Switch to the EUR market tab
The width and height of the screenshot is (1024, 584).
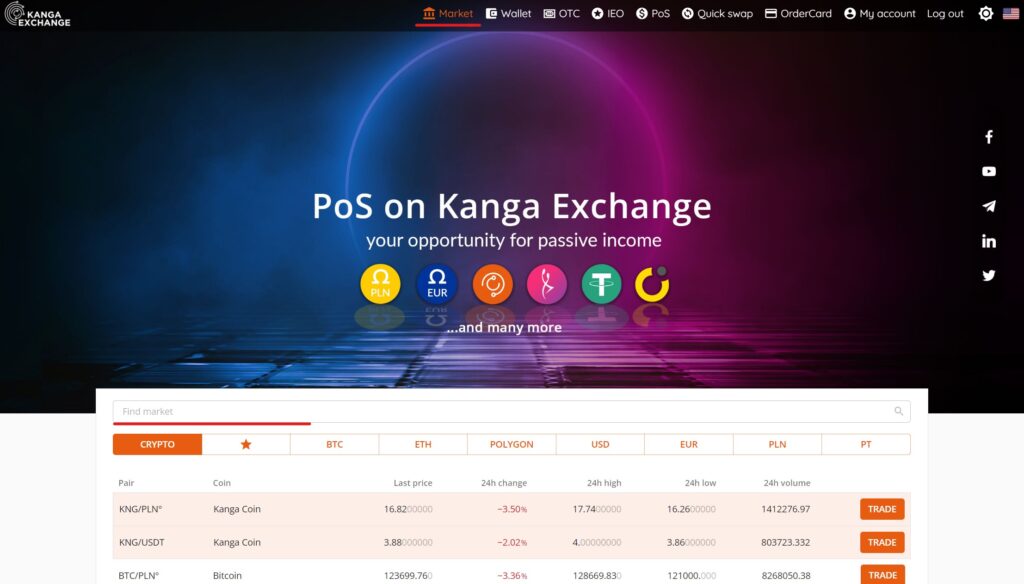(689, 444)
